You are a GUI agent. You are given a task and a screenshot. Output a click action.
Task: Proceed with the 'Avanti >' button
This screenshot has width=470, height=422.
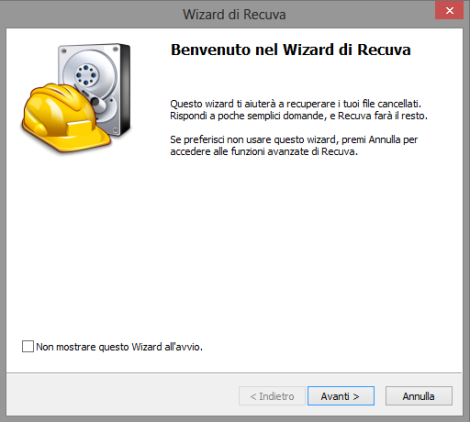coord(341,396)
